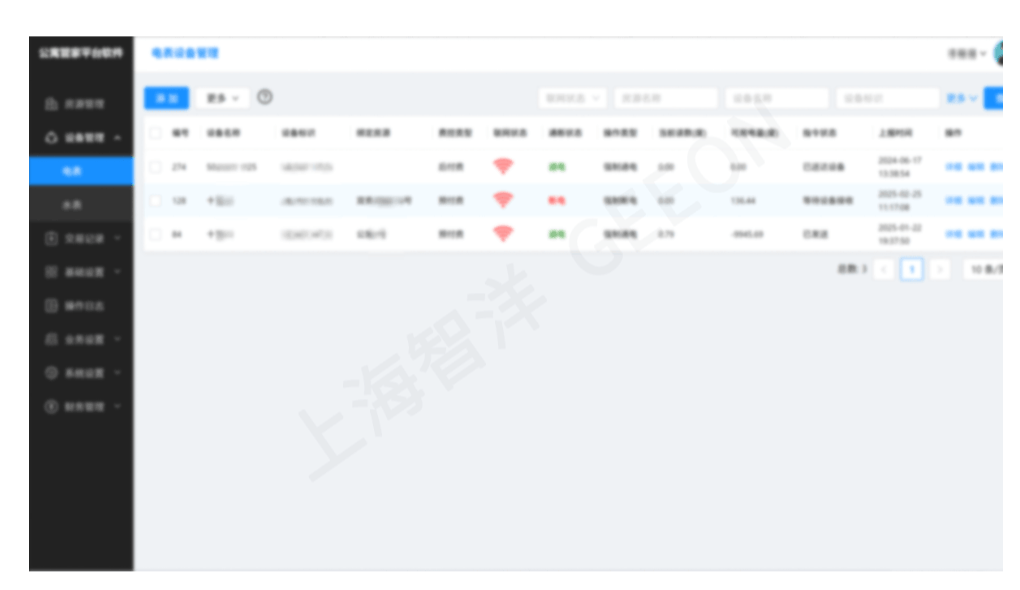Go to the next page arrow
Viewport: 1020px width, 590px height.
939,269
